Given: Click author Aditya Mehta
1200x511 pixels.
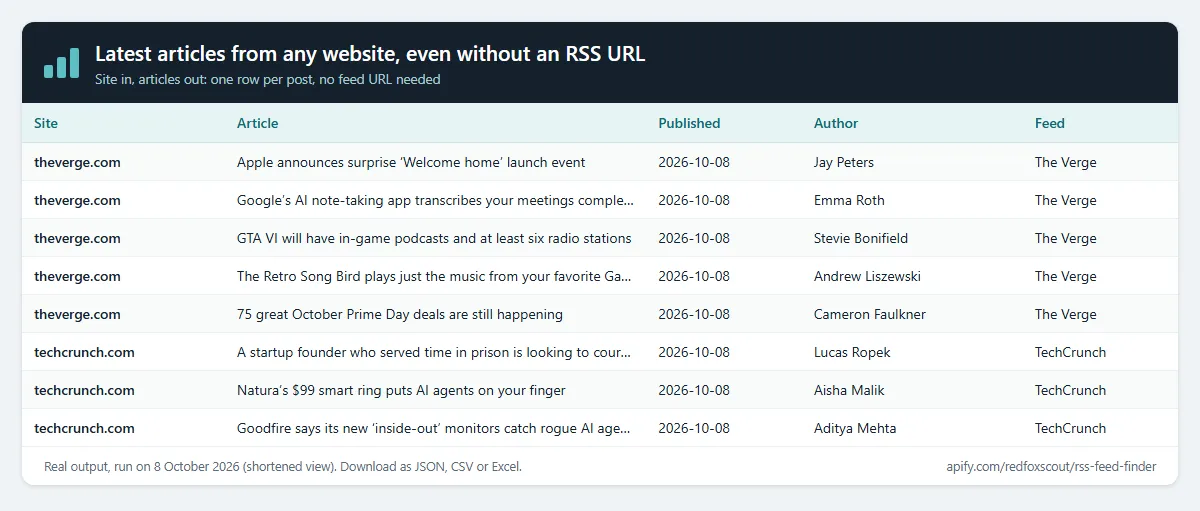Looking at the screenshot, I should (855, 428).
